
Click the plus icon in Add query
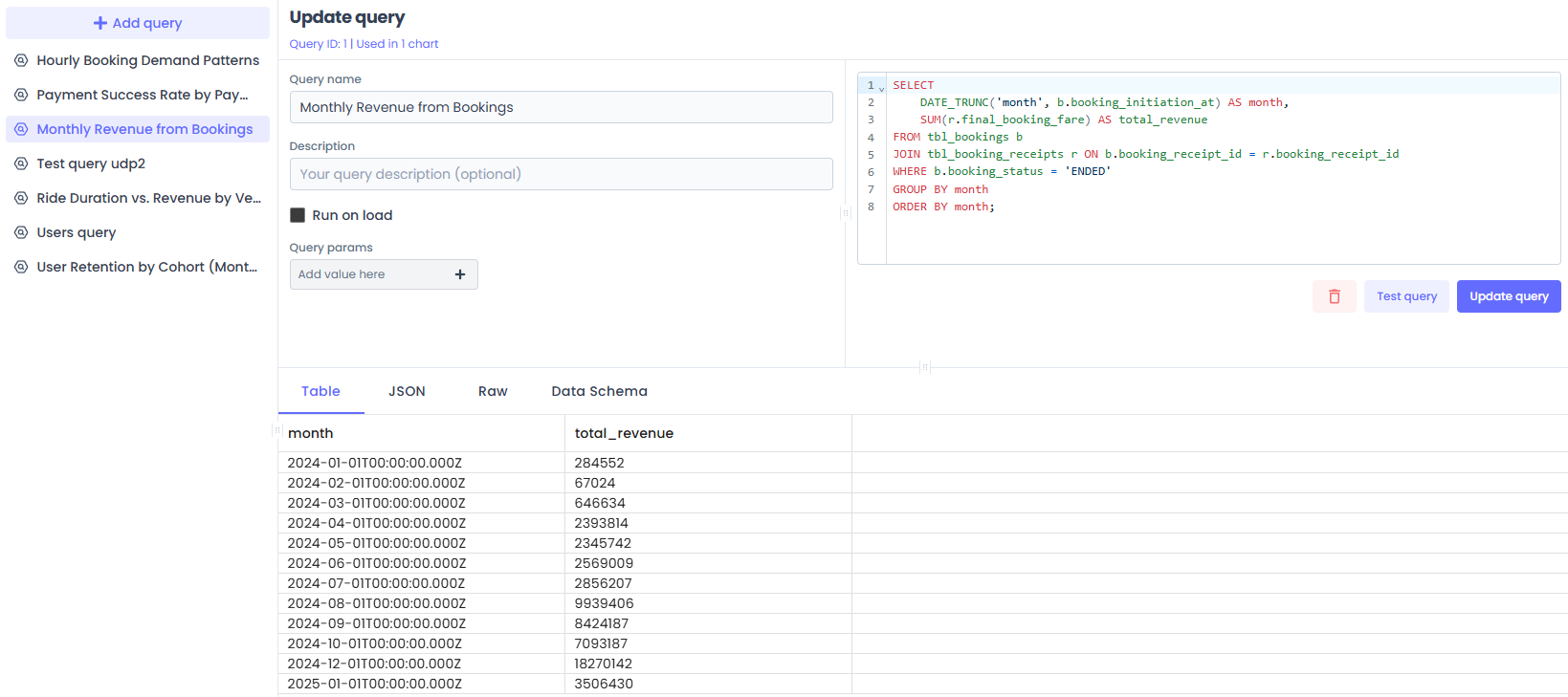click(99, 23)
